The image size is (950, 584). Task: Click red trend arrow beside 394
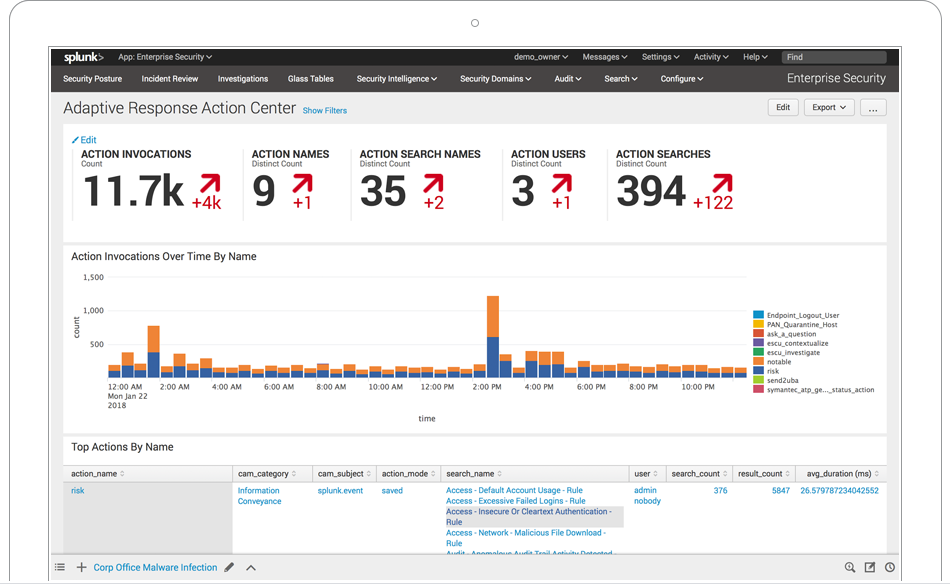(722, 184)
